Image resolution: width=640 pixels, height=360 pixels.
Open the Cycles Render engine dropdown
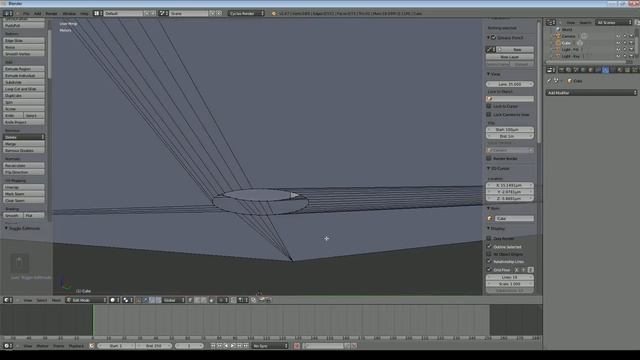246,13
